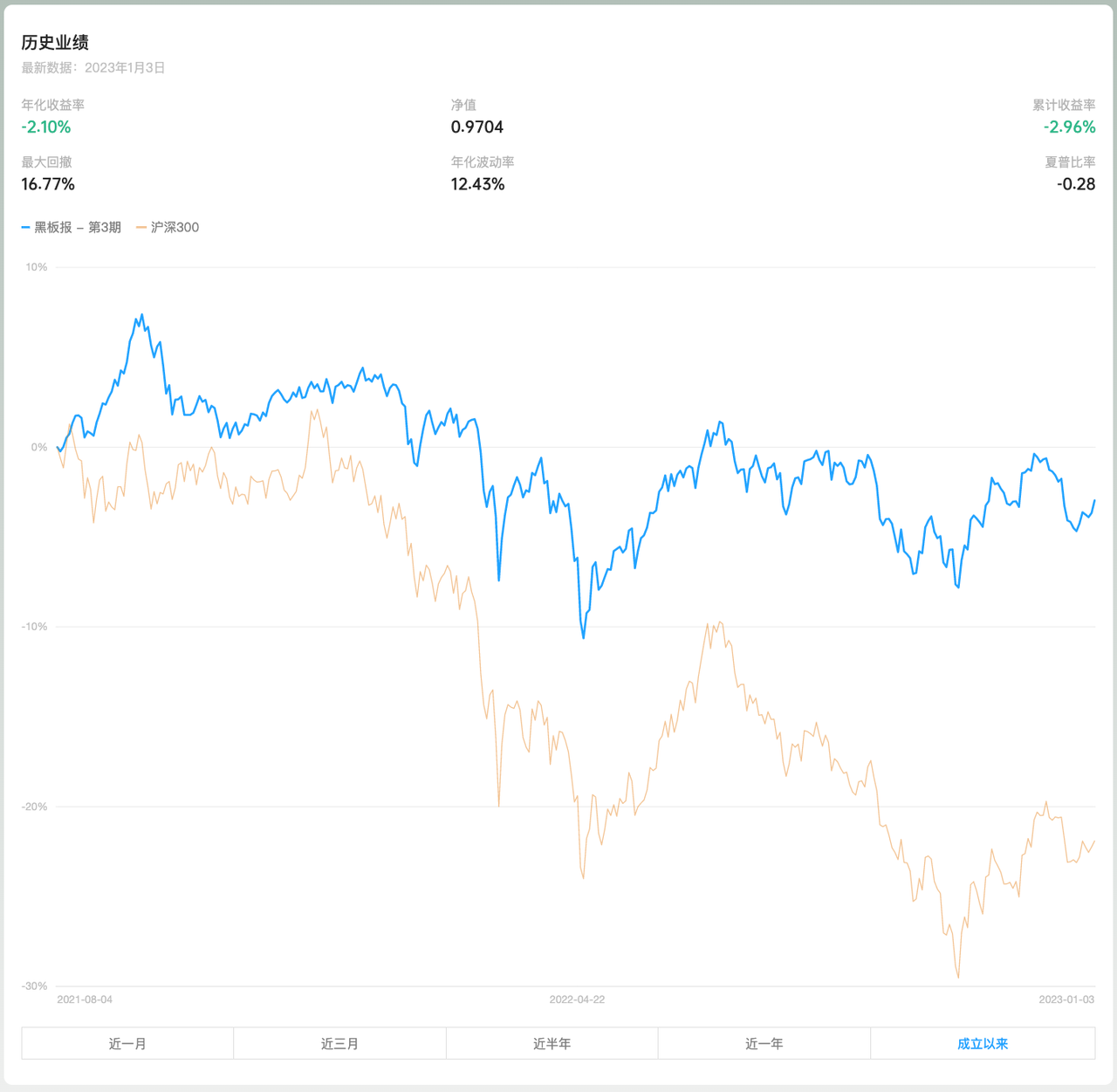Select the 近一月 time range tab
Screen dimensions: 1117x1092
[x=127, y=1043]
